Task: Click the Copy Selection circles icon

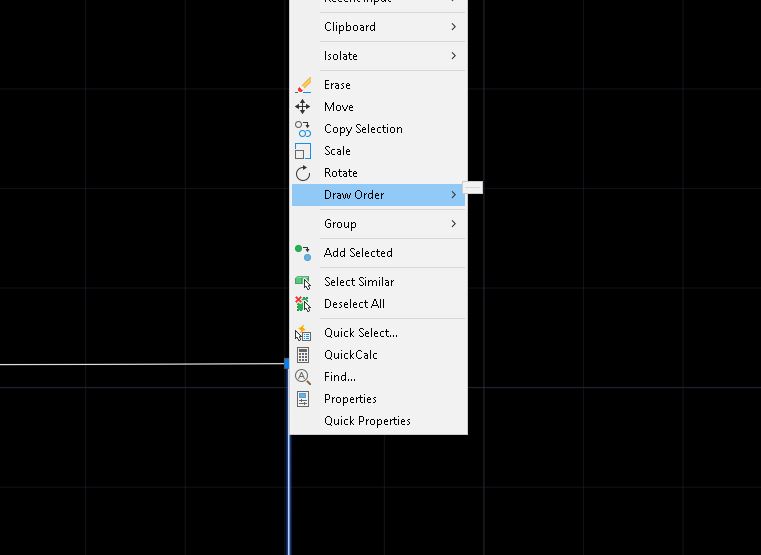Action: [x=303, y=129]
